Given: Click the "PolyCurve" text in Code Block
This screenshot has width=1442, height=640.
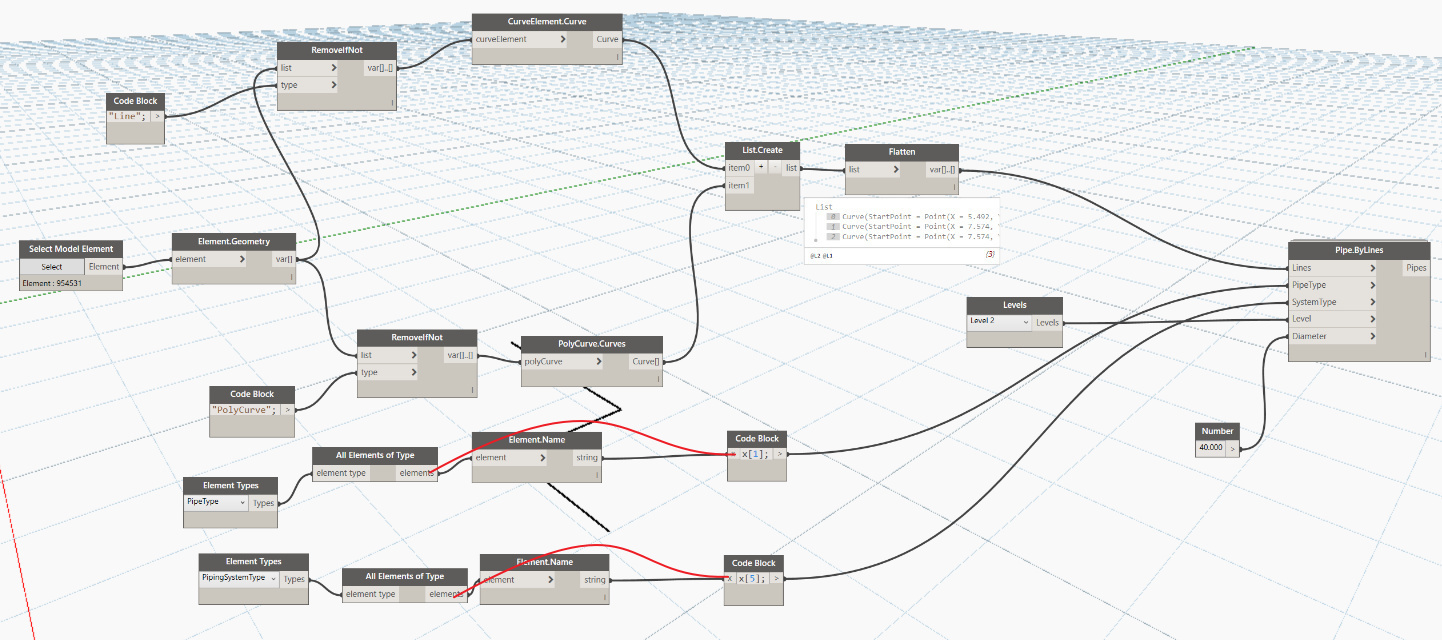Looking at the screenshot, I should coord(243,409).
